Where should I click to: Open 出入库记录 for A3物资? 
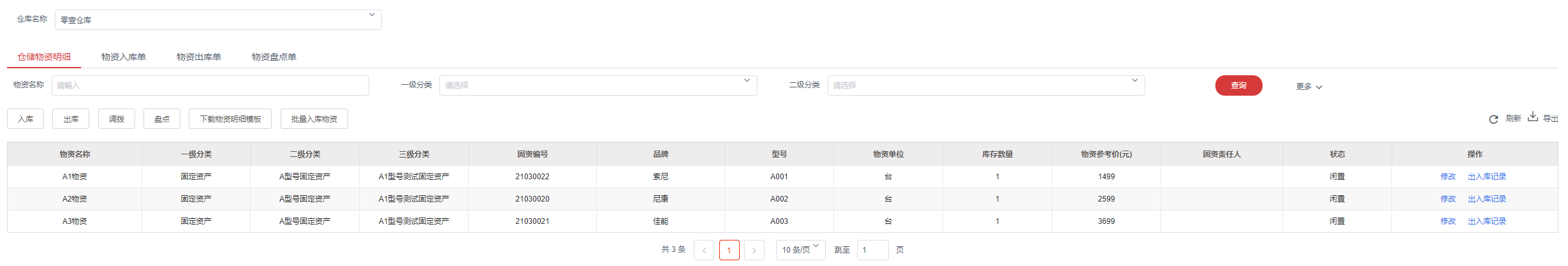point(1486,221)
